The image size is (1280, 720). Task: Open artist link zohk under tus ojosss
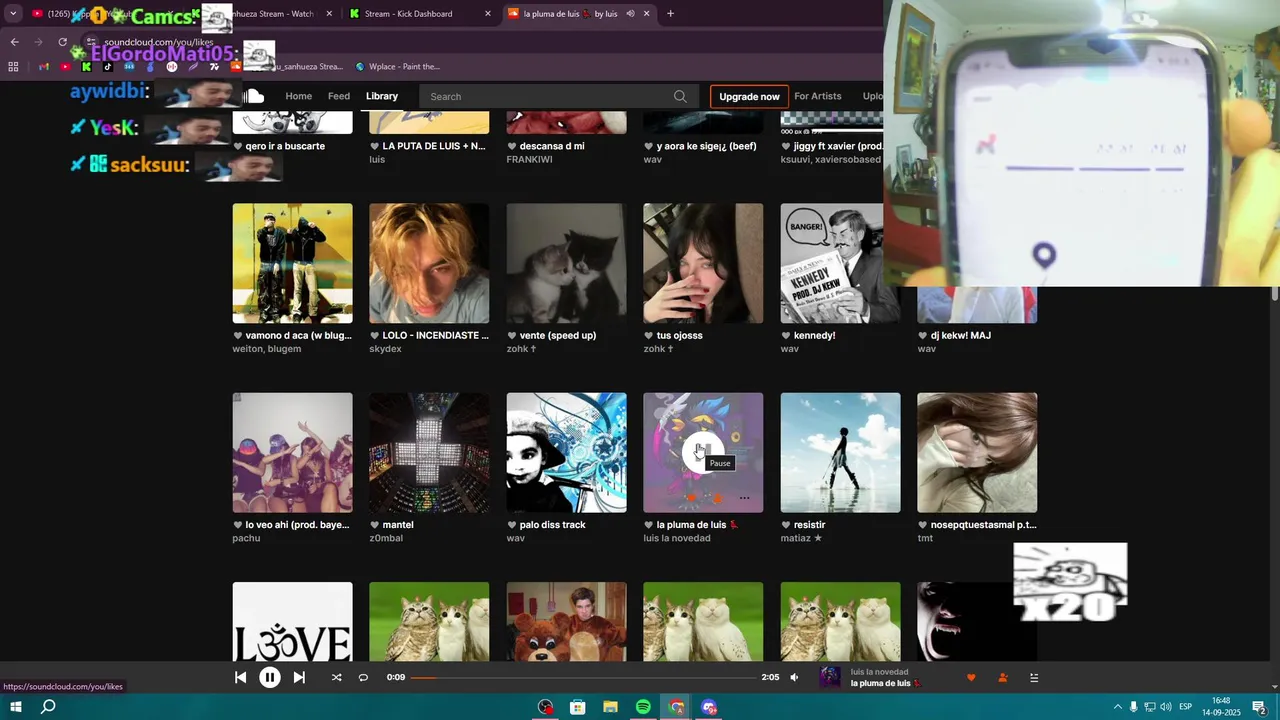(x=660, y=349)
